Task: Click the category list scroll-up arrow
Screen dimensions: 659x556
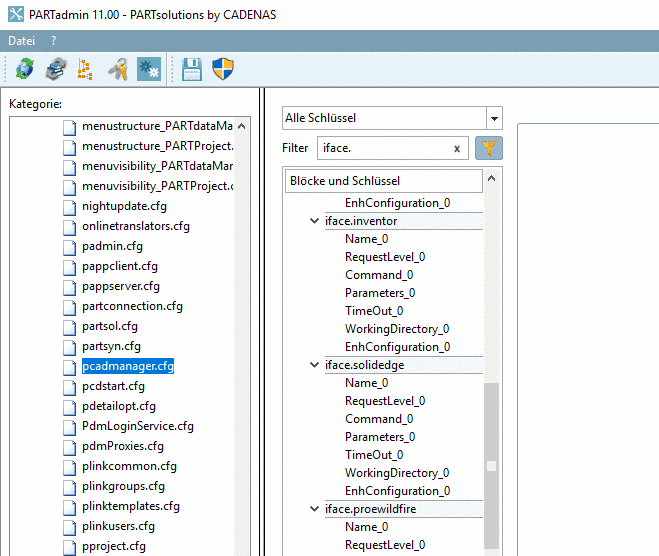Action: (x=242, y=126)
